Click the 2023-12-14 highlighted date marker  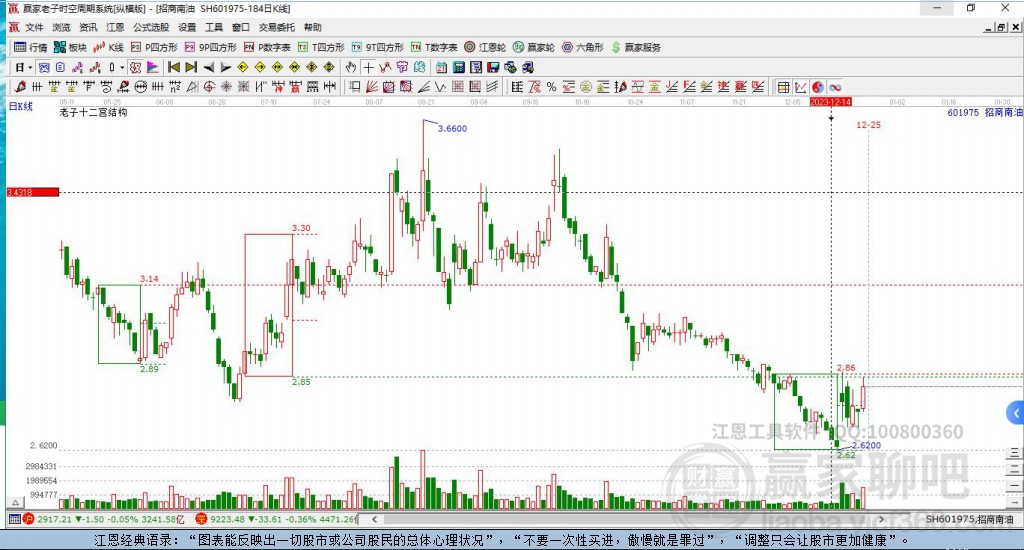pos(831,102)
